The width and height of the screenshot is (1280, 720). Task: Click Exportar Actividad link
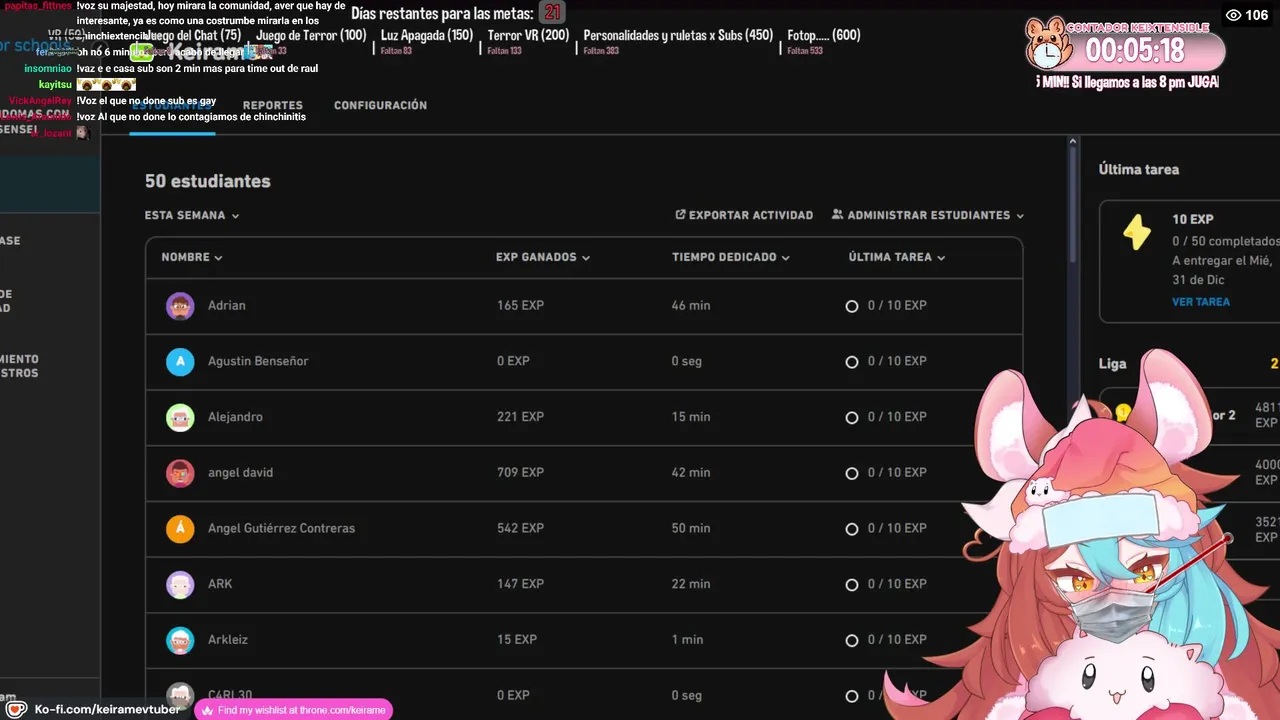click(744, 215)
